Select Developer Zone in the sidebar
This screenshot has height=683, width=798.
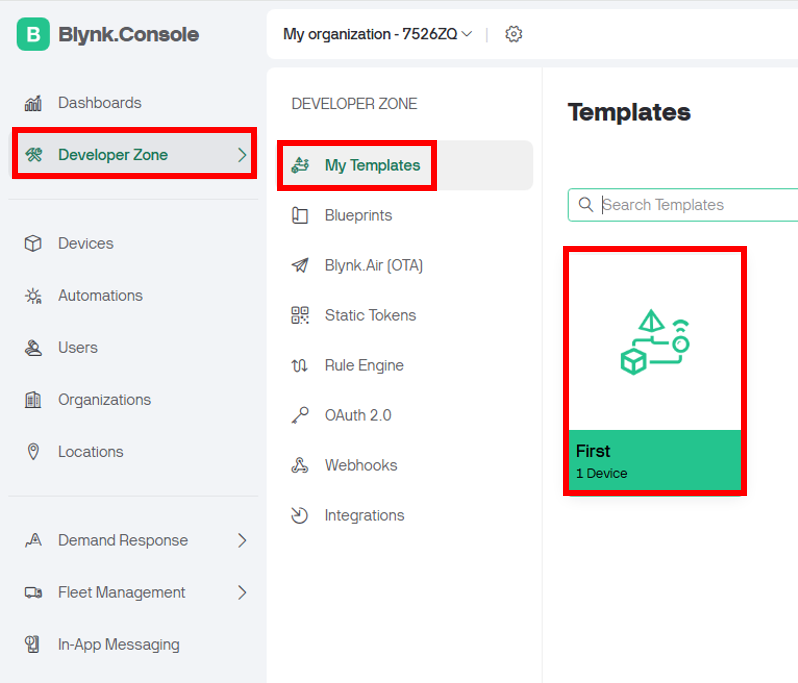click(134, 154)
